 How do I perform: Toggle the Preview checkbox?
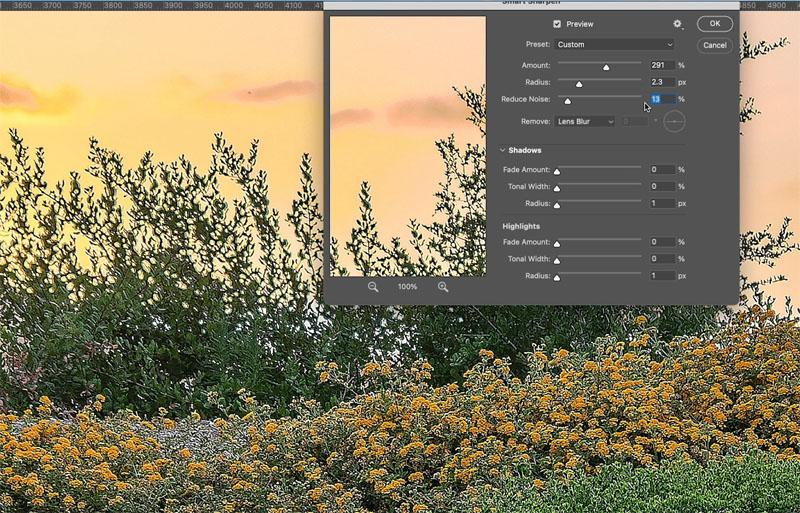(x=557, y=24)
